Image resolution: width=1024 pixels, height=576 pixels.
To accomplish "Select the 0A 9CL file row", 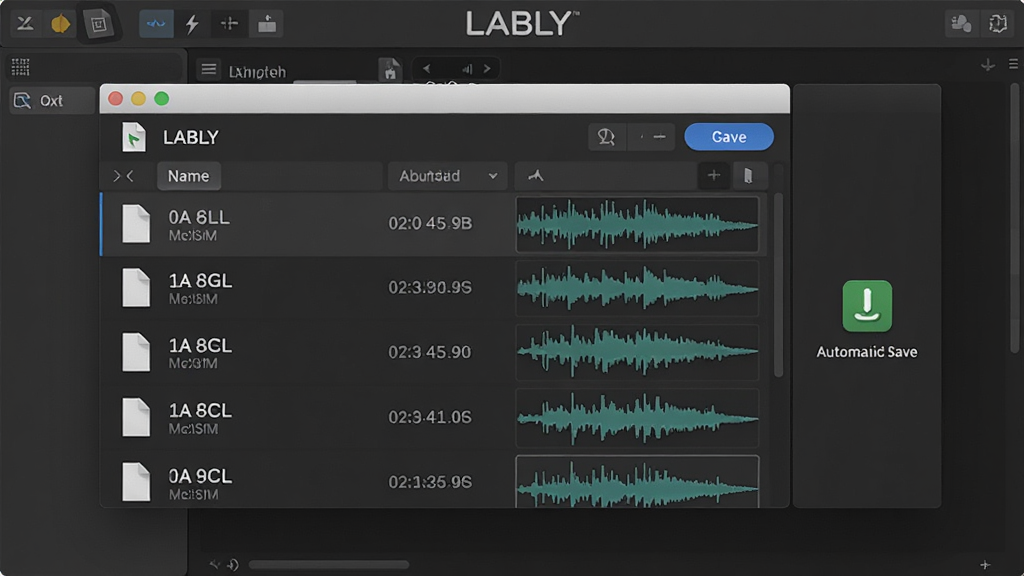I will 434,482.
